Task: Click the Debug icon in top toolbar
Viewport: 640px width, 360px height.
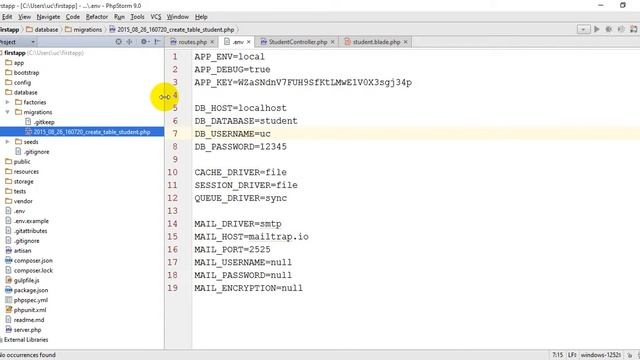Action: point(609,29)
